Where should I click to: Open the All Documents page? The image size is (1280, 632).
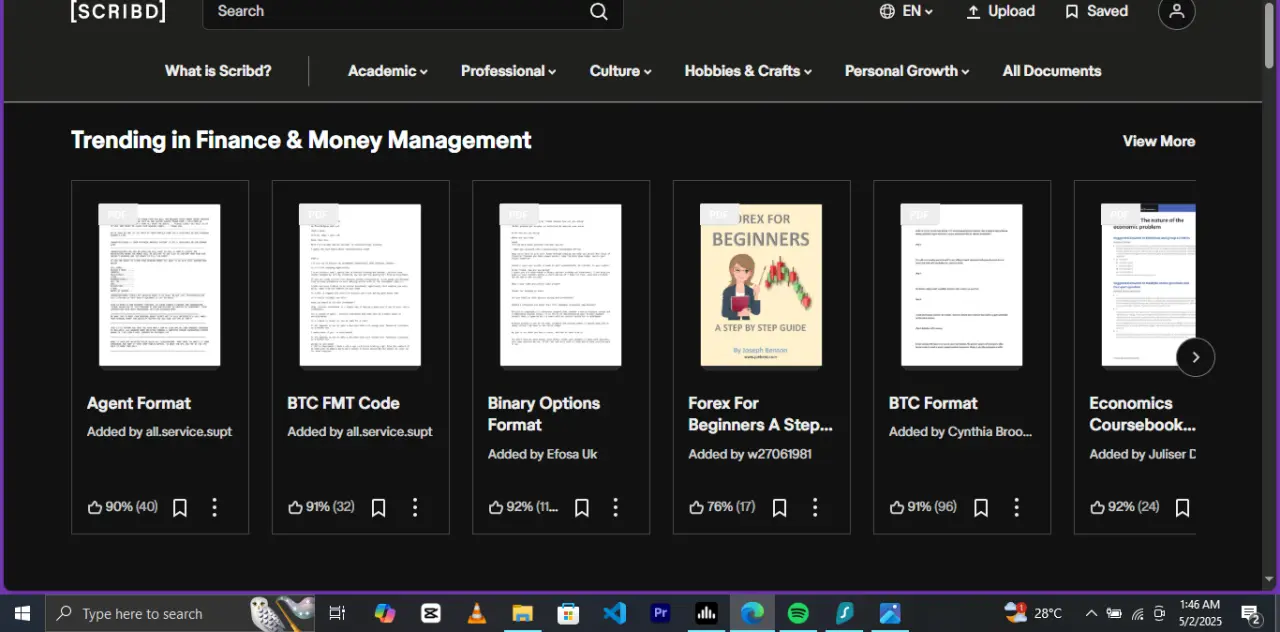[x=1052, y=71]
